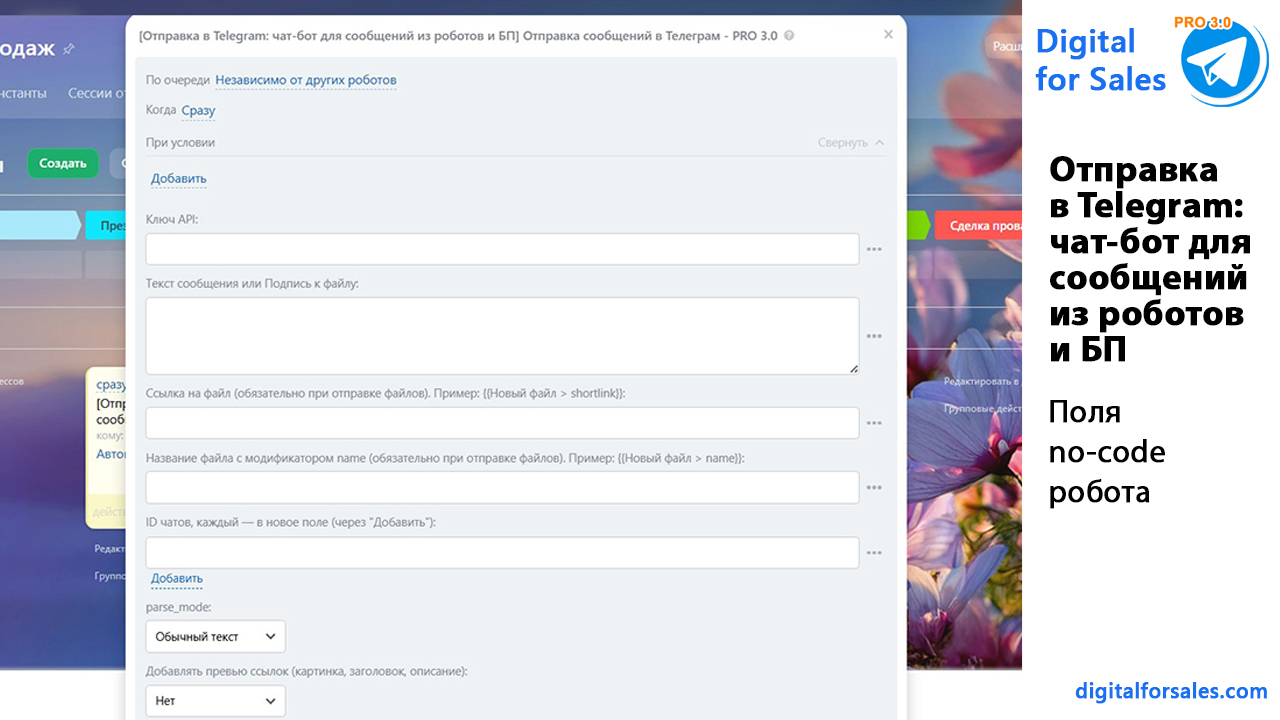The width and height of the screenshot is (1280, 720).
Task: Open the link preview dropdown showing Нет
Action: point(215,701)
